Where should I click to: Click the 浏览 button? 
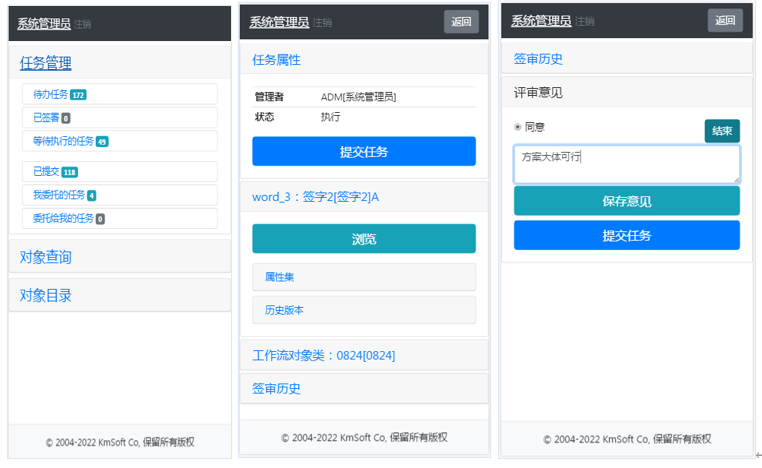click(x=363, y=239)
